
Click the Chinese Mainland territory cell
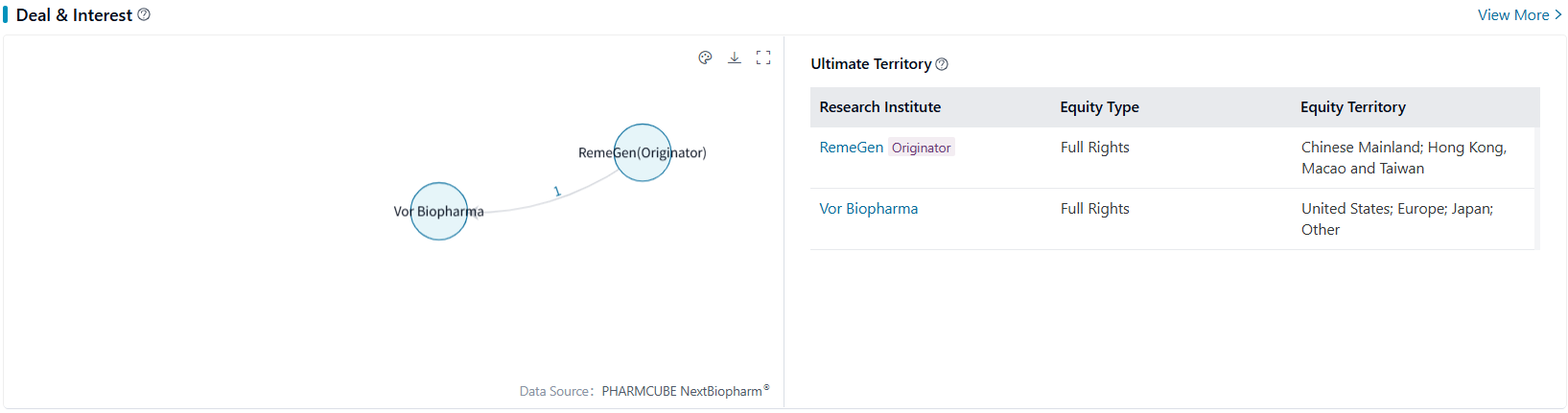tap(1403, 157)
